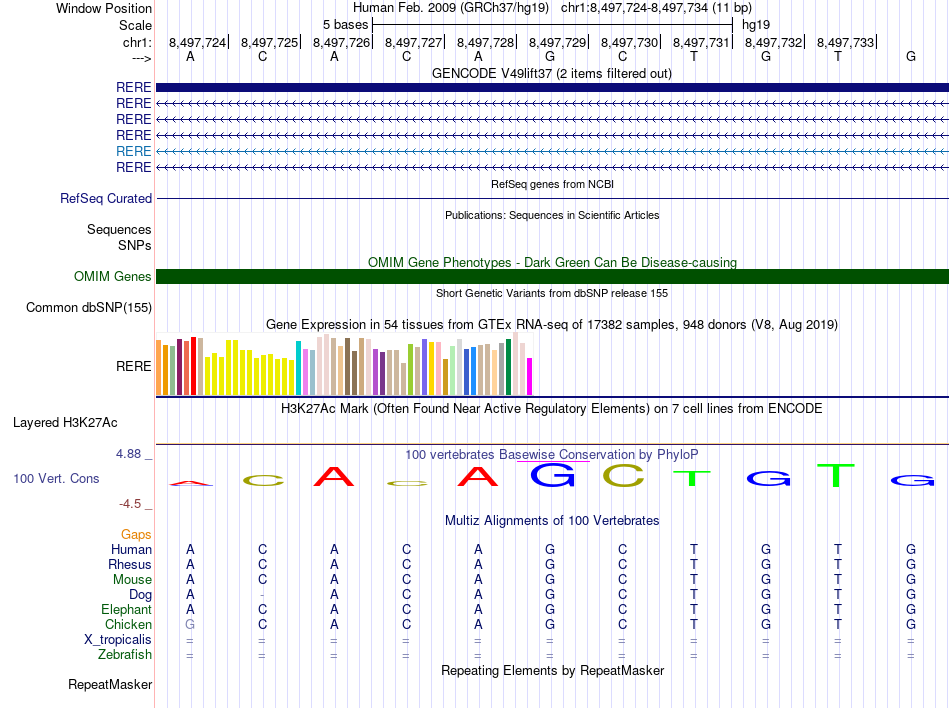
Task: Click 'GENCODE V49lift37 (2 items filtered out)' title
Action: [552, 74]
